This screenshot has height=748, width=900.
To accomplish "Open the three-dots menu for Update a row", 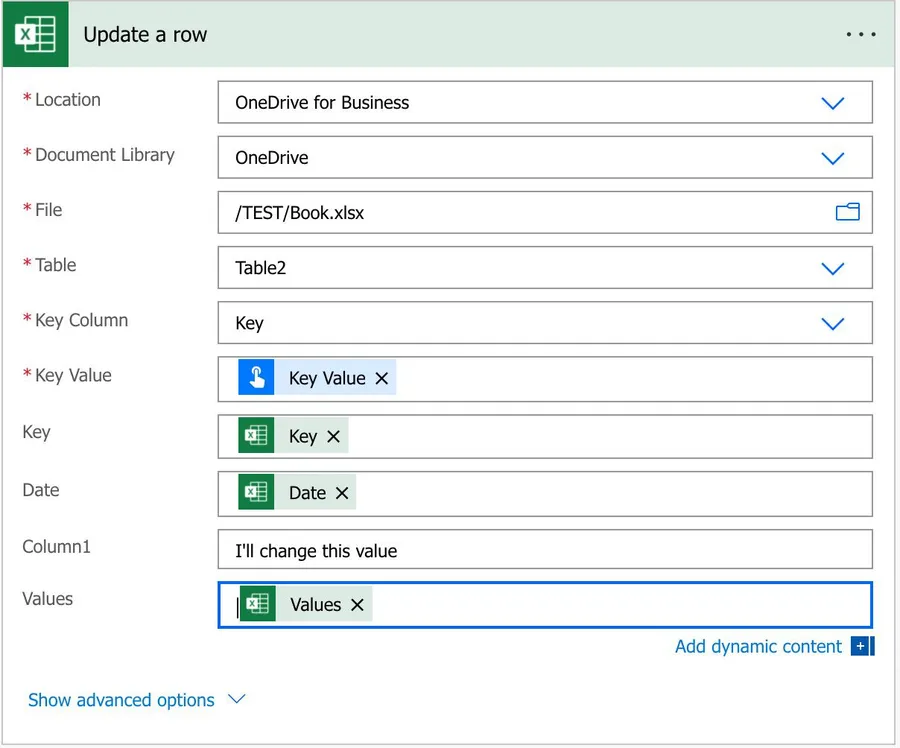I will [x=860, y=35].
